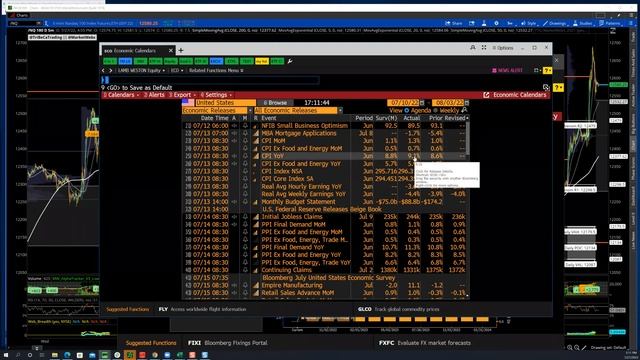Open the Options menu in Bloomberg window

pyautogui.click(x=503, y=48)
